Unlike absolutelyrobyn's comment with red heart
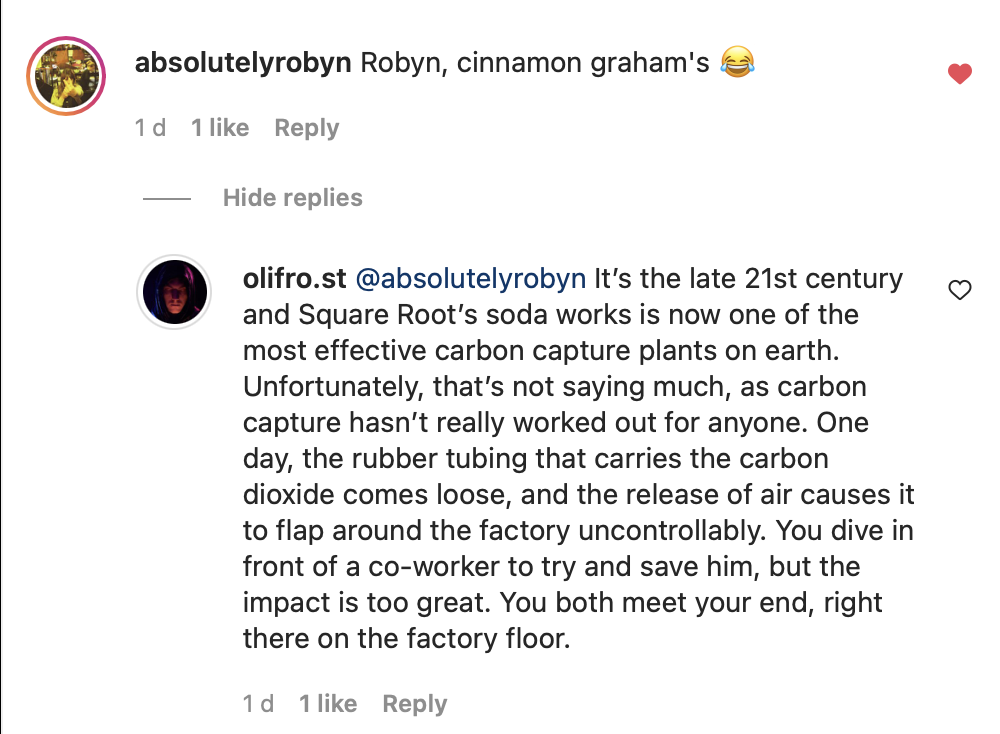Viewport: 1000px width, 734px height. pyautogui.click(x=960, y=74)
